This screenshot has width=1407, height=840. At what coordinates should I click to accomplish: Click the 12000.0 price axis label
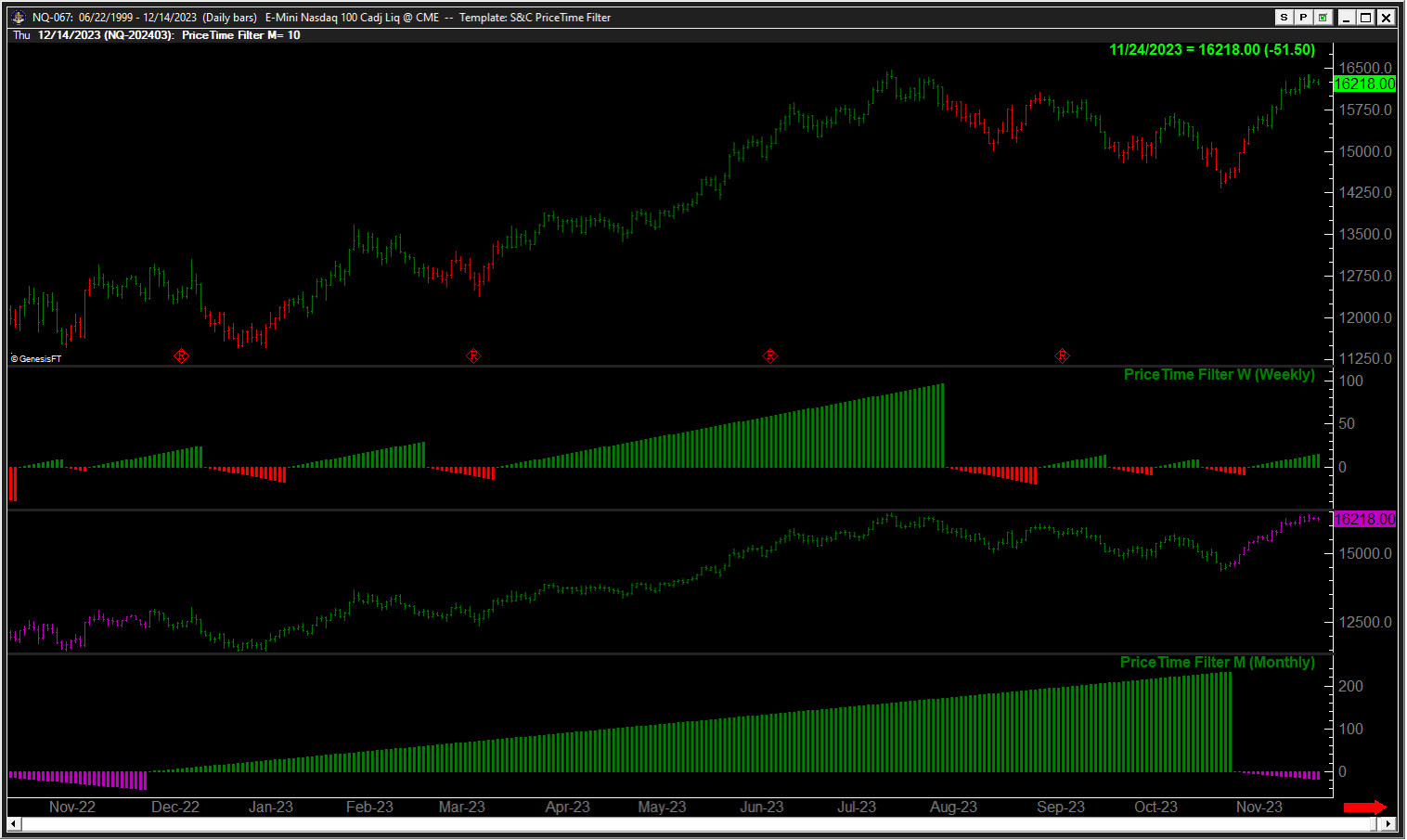point(1365,317)
